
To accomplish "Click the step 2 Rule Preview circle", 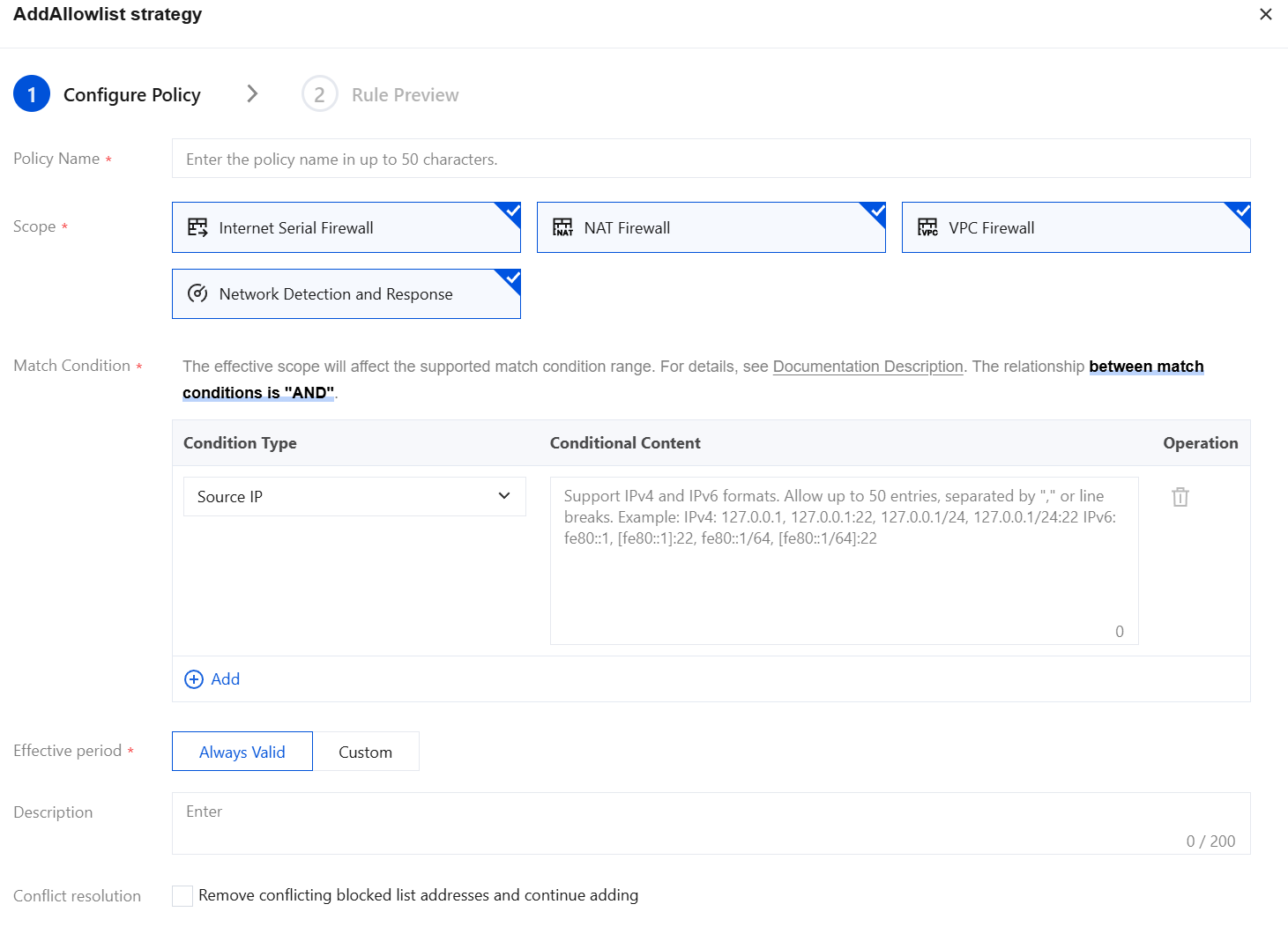I will (319, 94).
